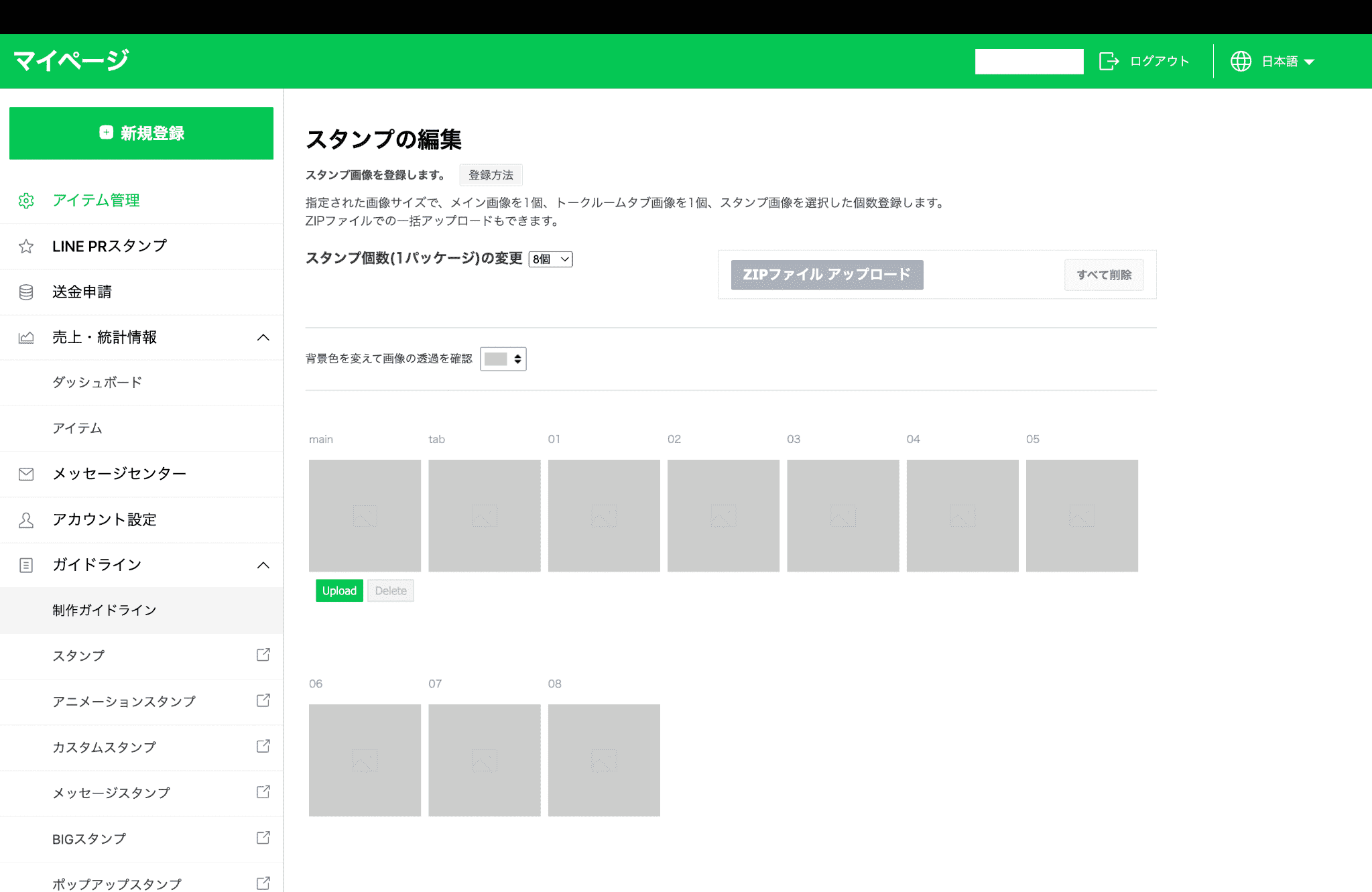The height and width of the screenshot is (892, 1372).
Task: Select sticker placeholder 04
Action: point(962,515)
